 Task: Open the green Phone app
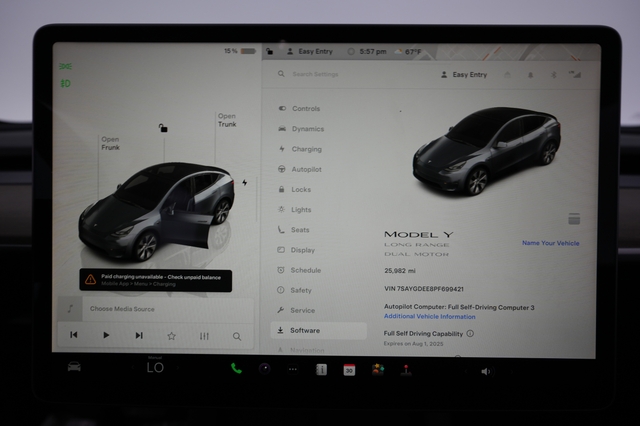point(236,368)
